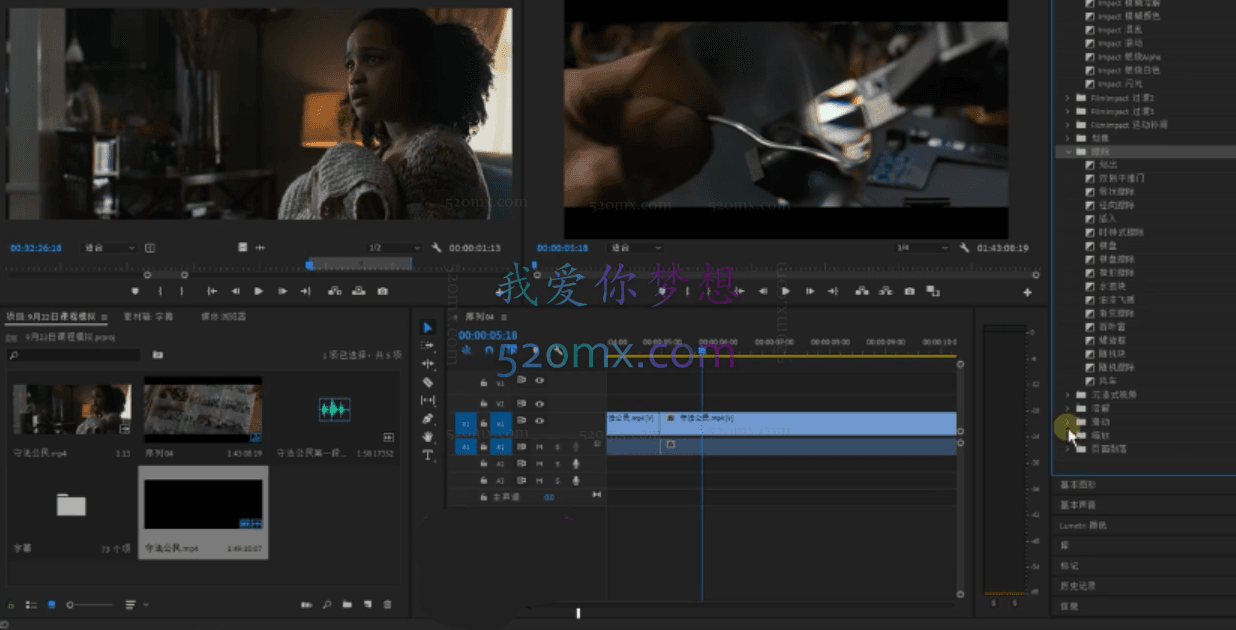Open the Lumetri 颜色 panel

click(1083, 525)
